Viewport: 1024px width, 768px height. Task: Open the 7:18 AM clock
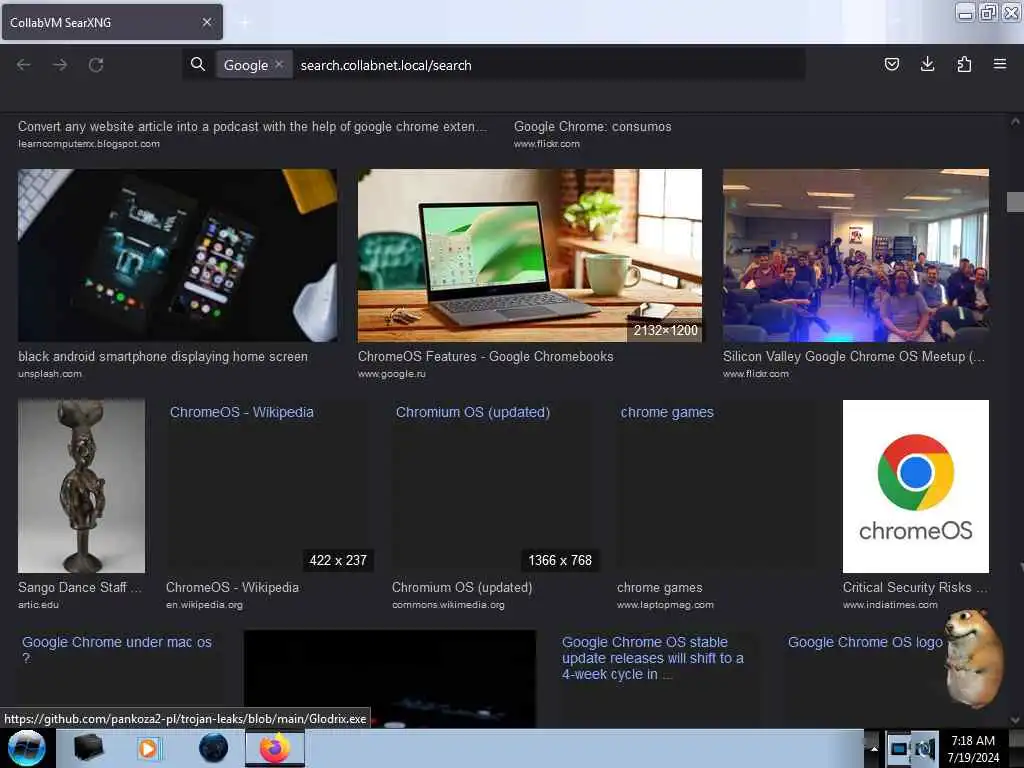[x=973, y=749]
